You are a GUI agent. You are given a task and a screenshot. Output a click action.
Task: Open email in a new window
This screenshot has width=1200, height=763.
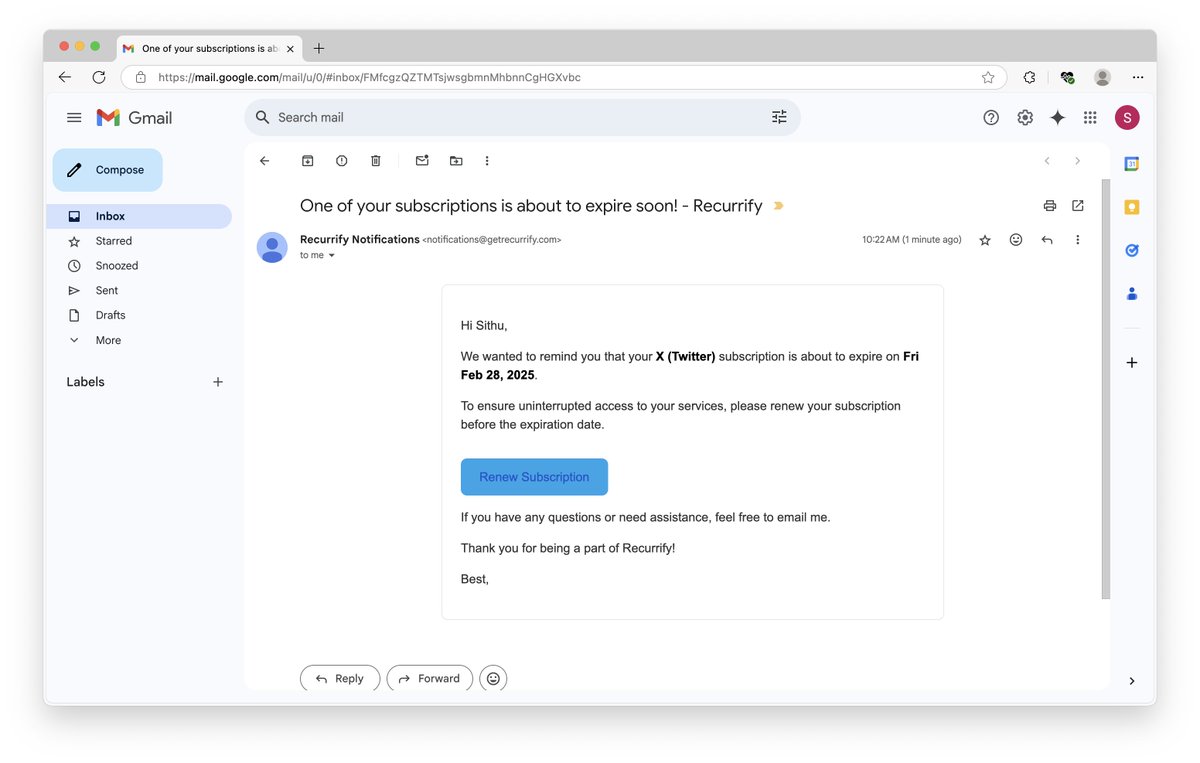pyautogui.click(x=1078, y=206)
